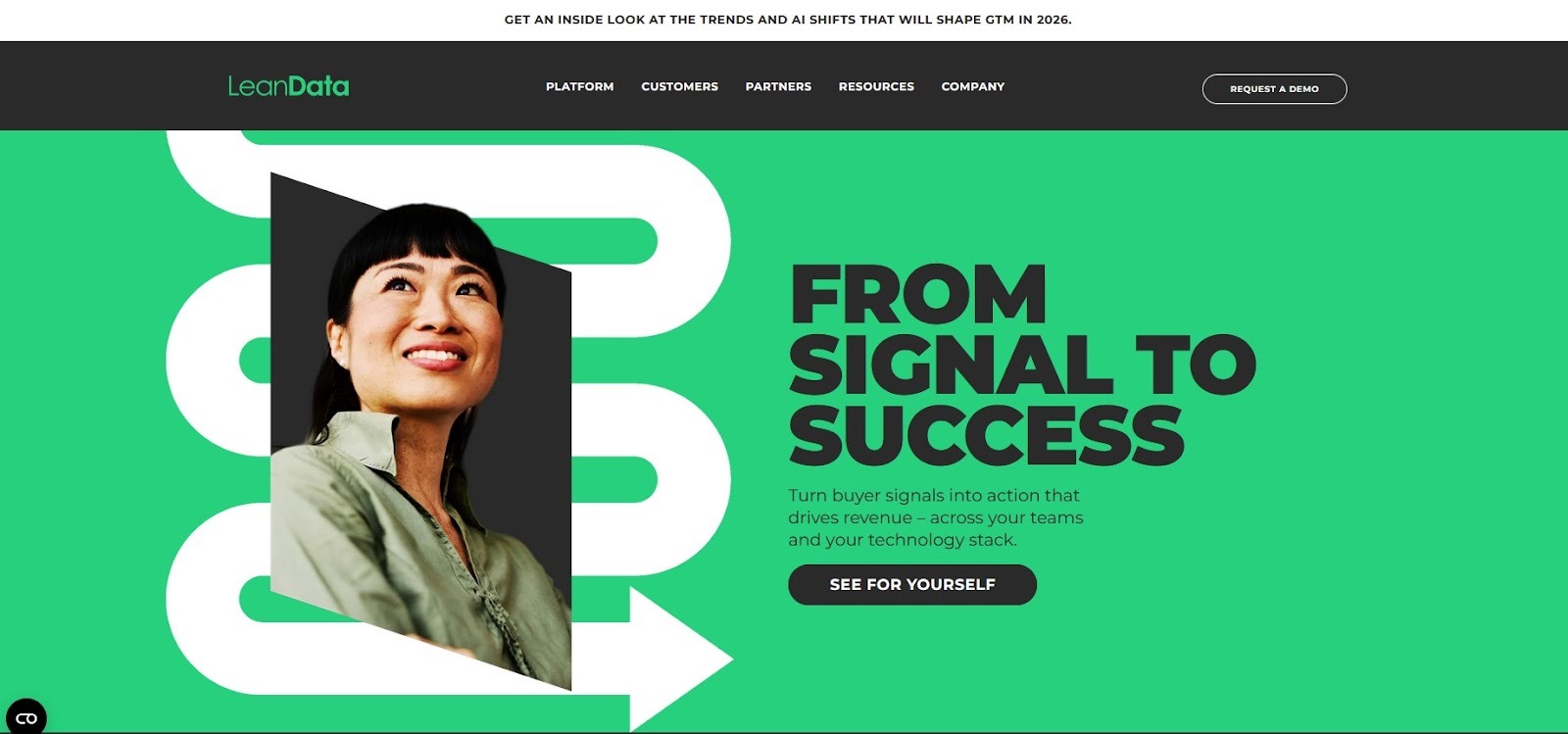Screen dimensions: 1568x734
Task: Expand the Company navigation item
Action: (972, 86)
